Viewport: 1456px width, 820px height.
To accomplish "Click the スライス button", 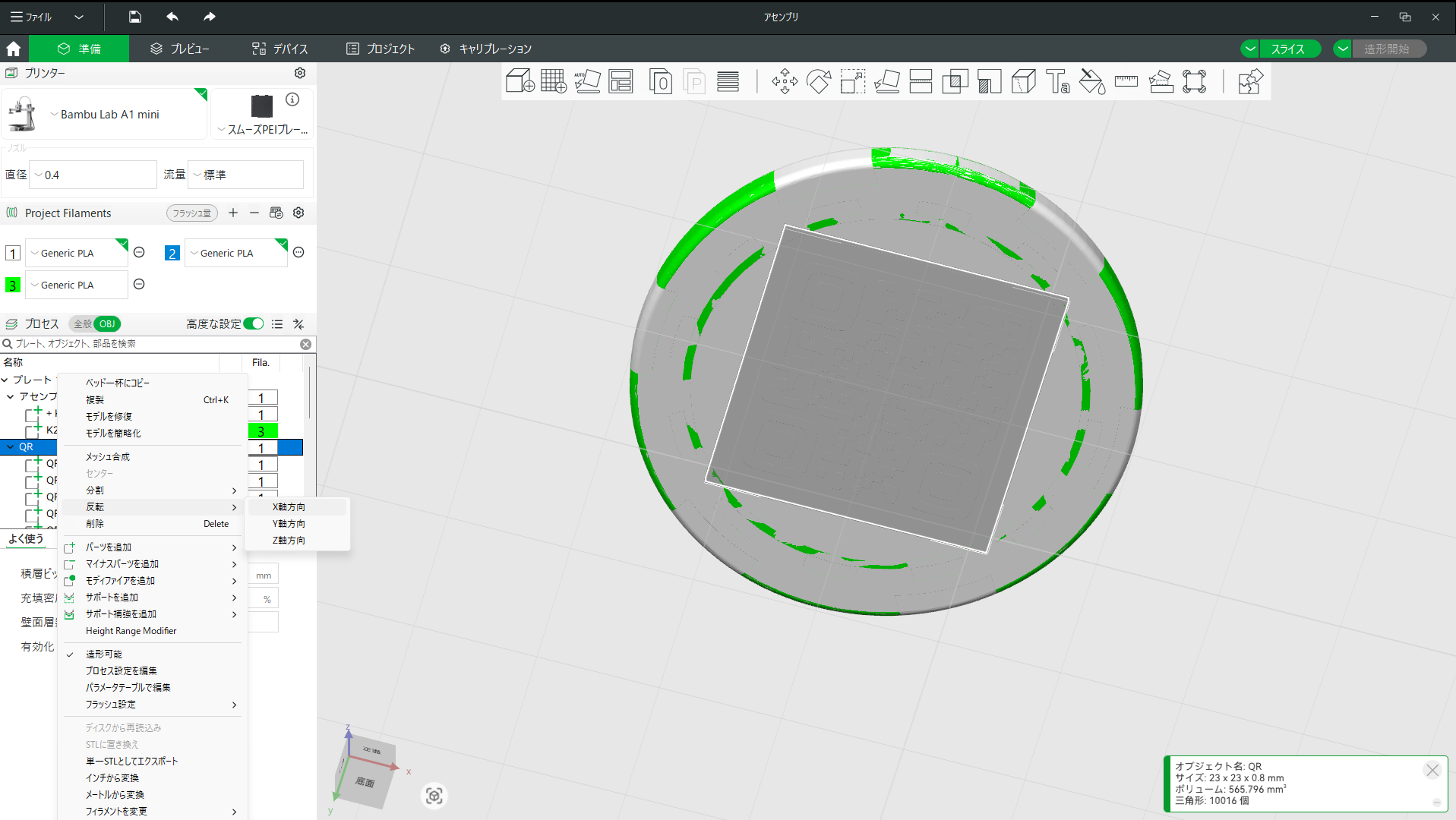I will pyautogui.click(x=1289, y=49).
